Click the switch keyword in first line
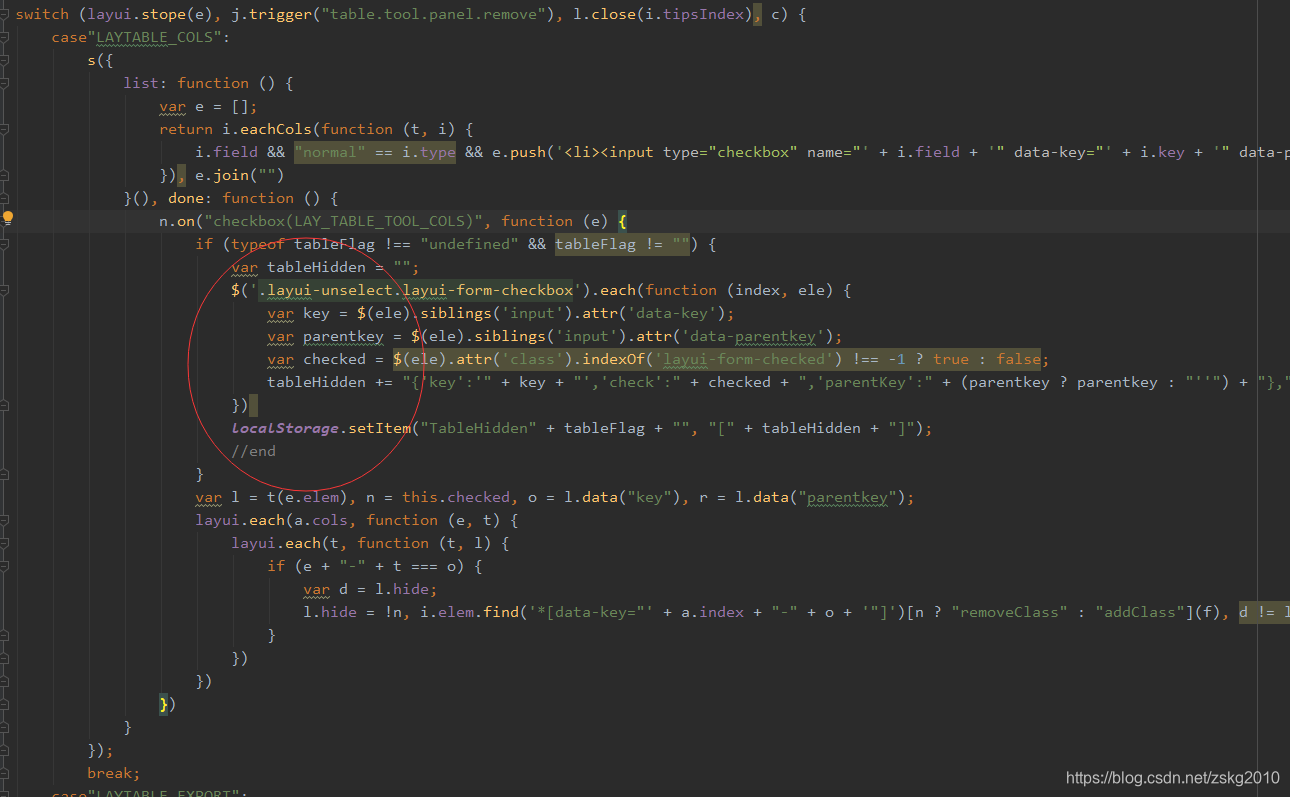The height and width of the screenshot is (797, 1290). (x=42, y=14)
